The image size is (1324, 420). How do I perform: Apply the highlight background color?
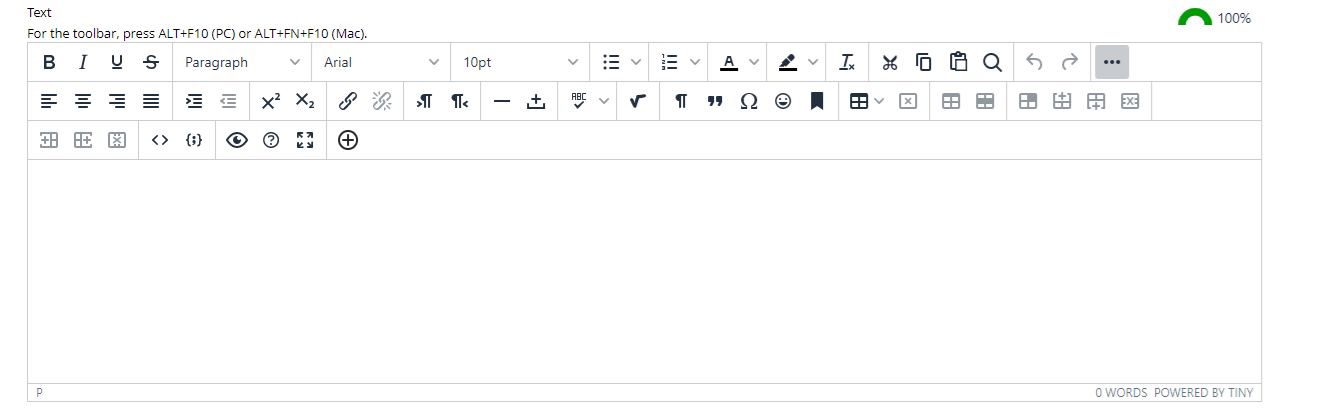click(788, 62)
